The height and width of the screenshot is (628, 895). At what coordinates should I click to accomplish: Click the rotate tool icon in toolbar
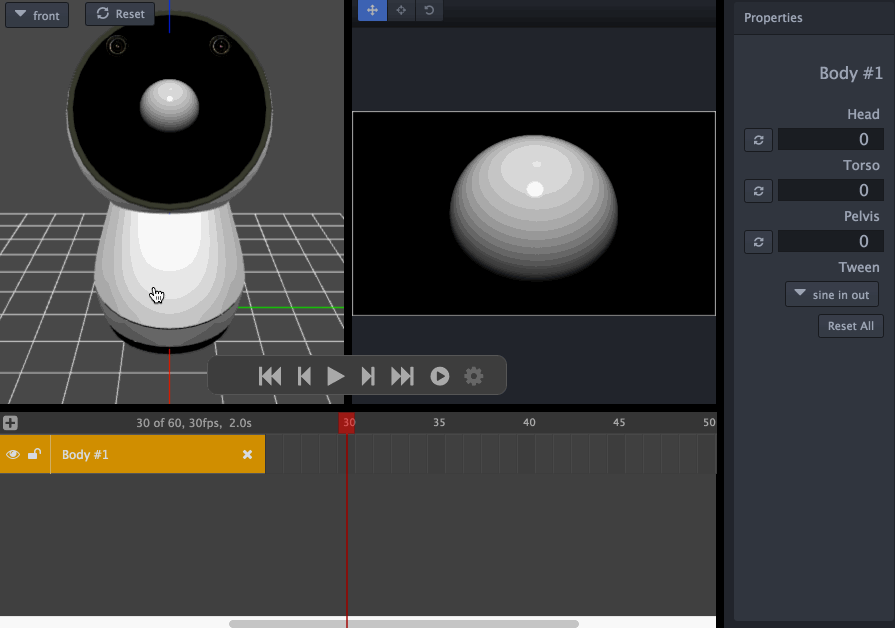point(429,10)
